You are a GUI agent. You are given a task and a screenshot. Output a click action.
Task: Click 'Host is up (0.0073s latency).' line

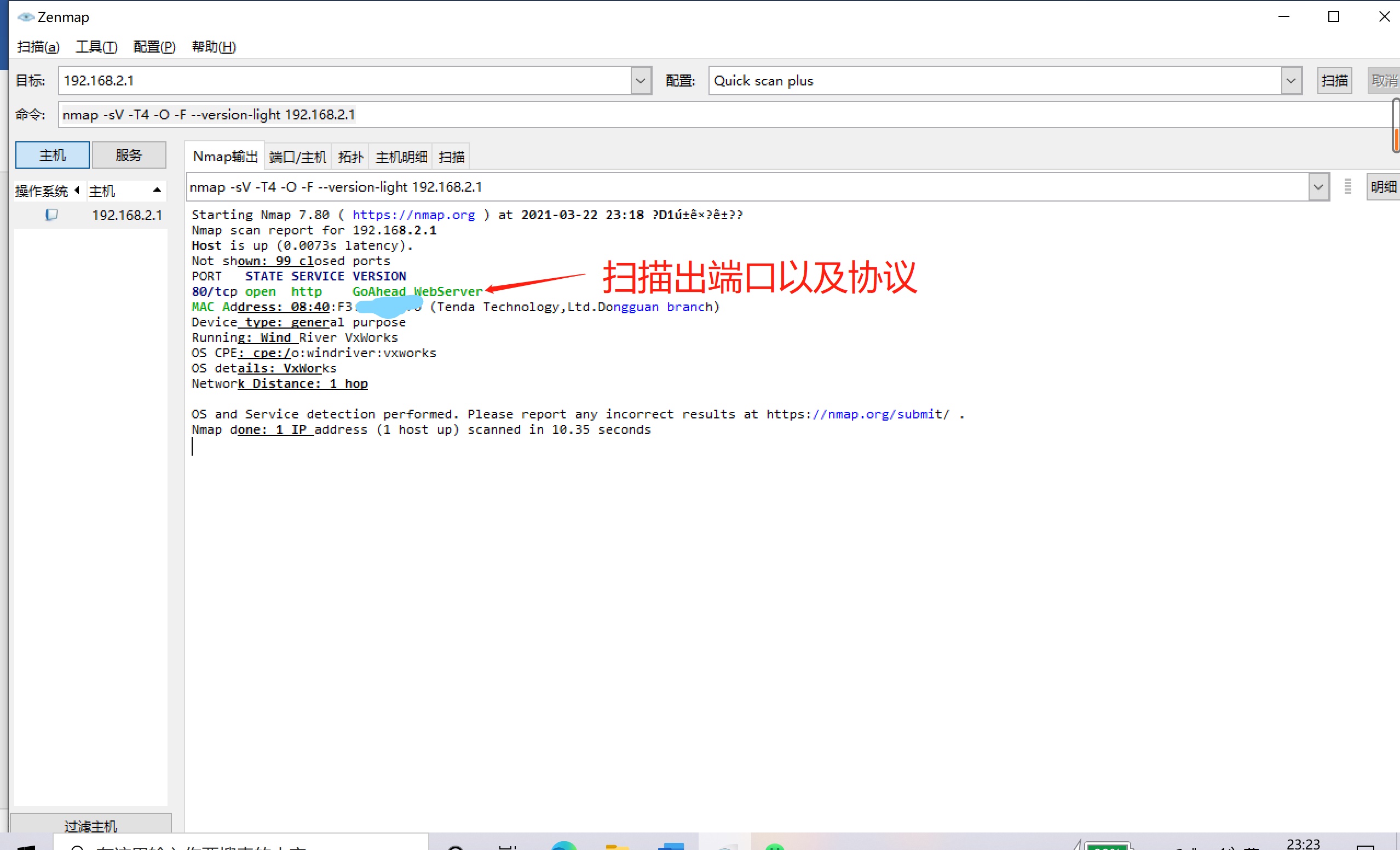coord(302,245)
